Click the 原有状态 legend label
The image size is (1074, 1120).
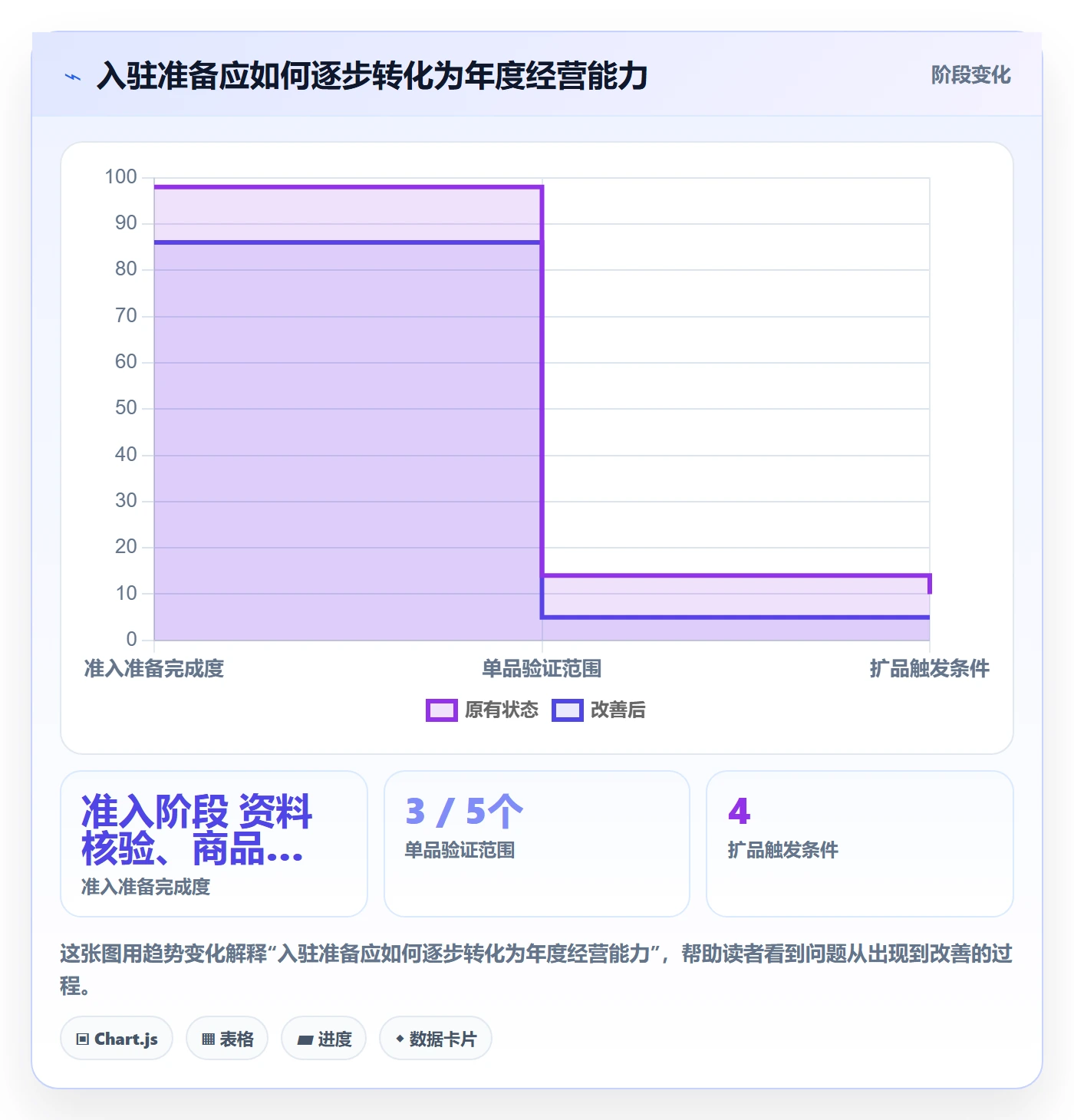click(x=502, y=710)
